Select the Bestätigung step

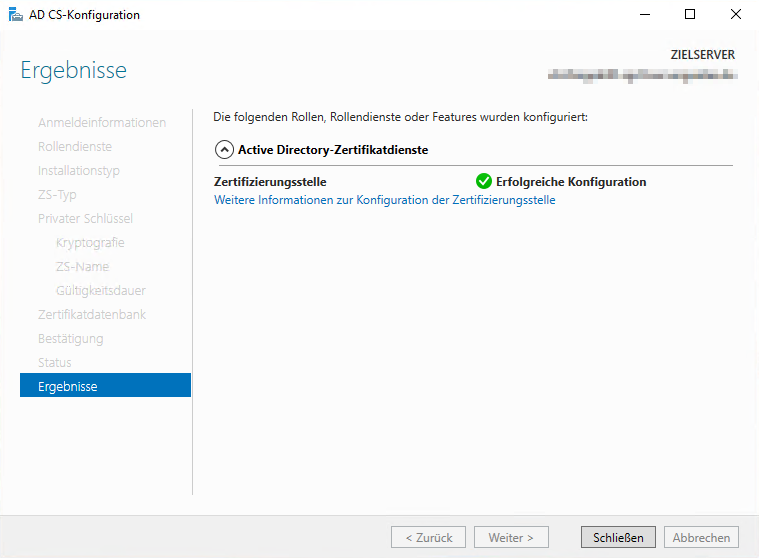coord(71,338)
